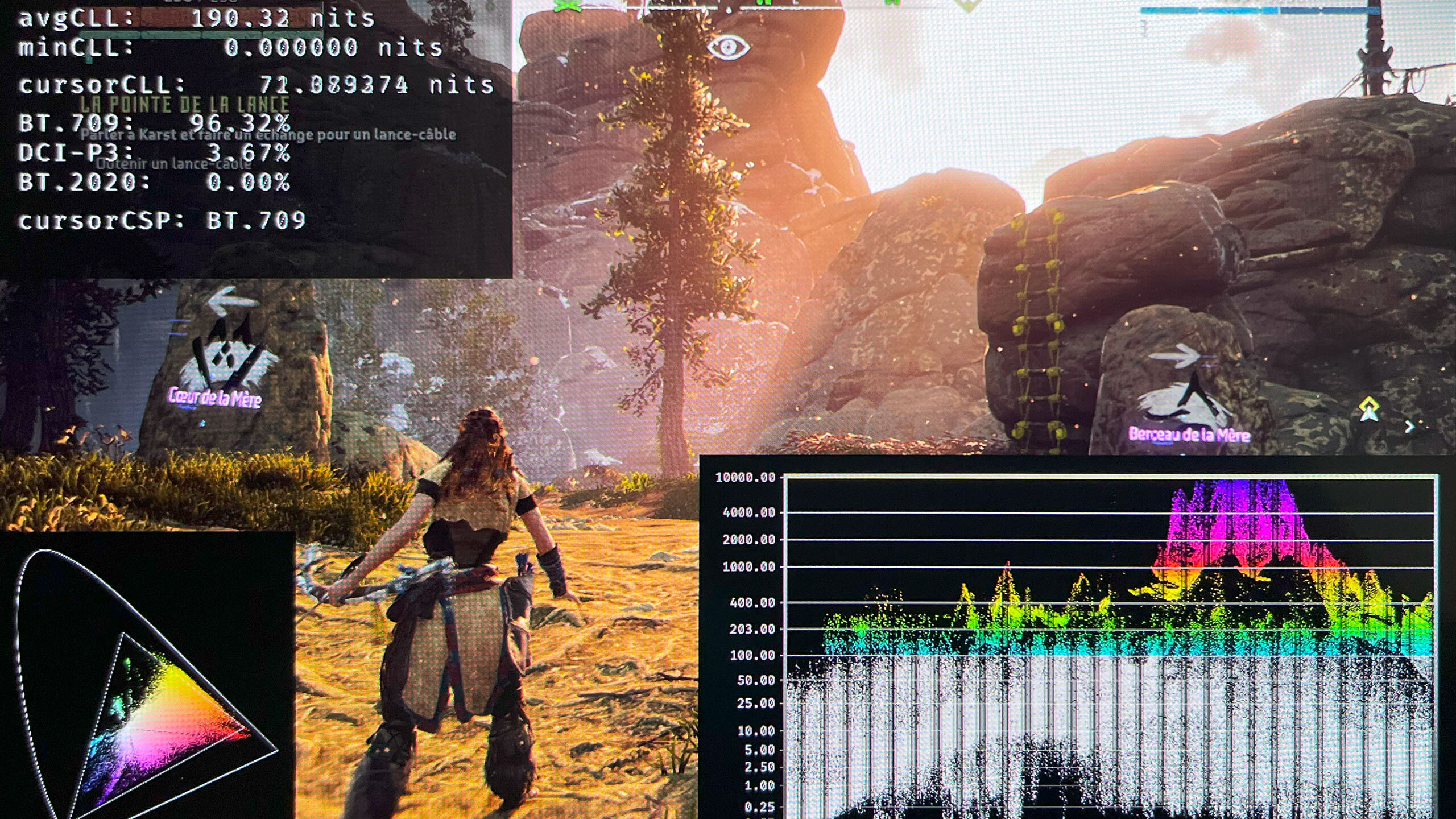The width and height of the screenshot is (1456, 819).
Task: Click the 25.00 label on waveform axis
Action: (756, 704)
